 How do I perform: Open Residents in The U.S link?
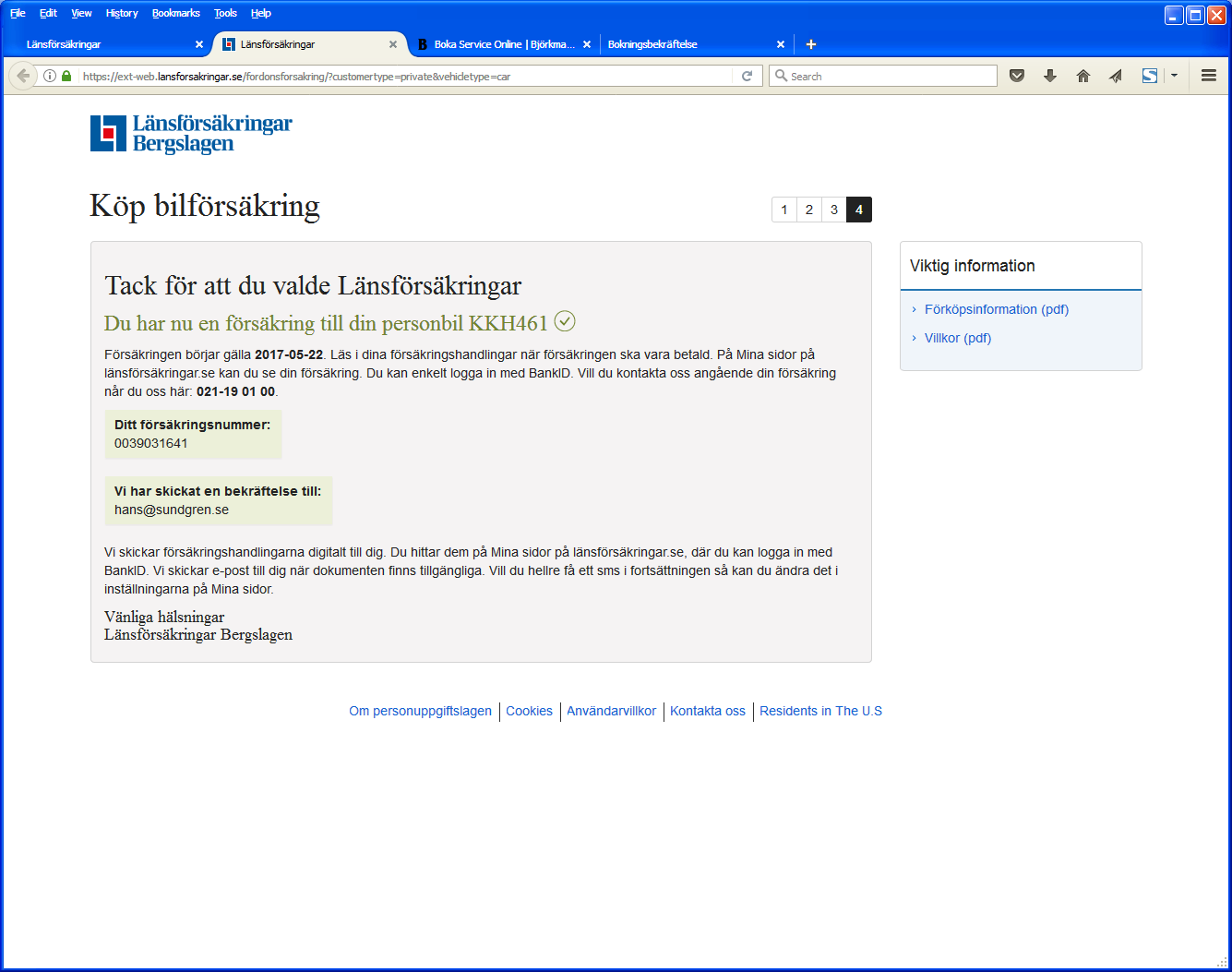tap(820, 711)
